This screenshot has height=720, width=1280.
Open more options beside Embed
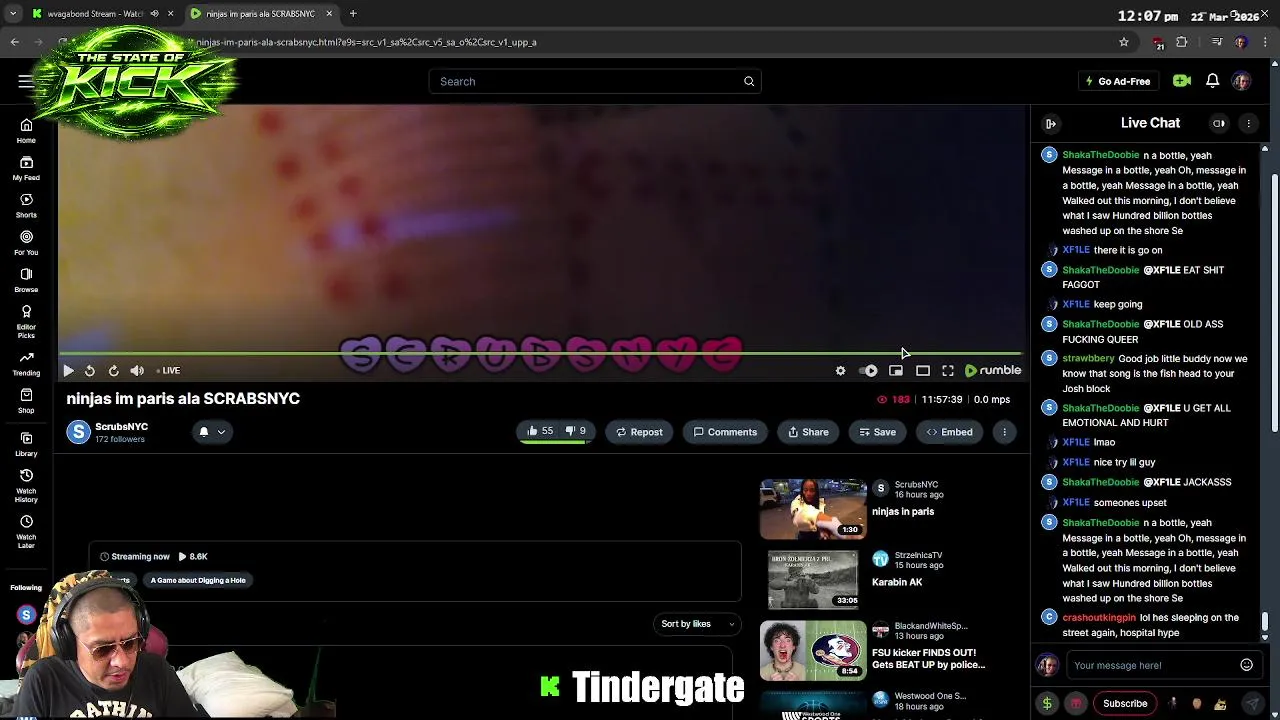1004,432
